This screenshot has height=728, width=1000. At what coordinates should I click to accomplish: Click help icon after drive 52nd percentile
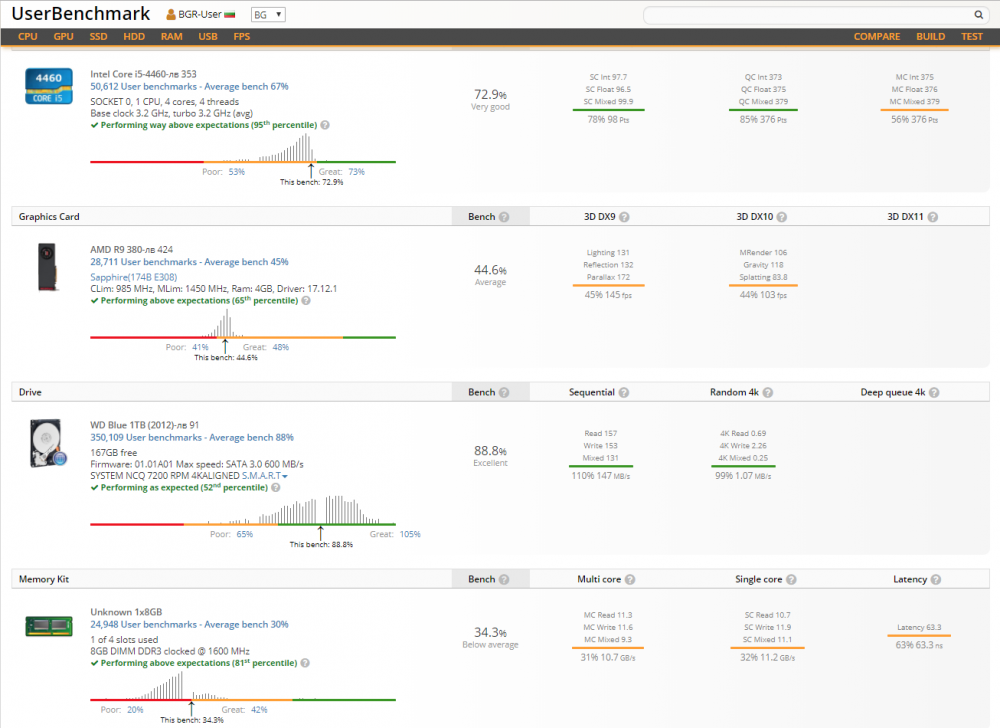click(x=276, y=487)
